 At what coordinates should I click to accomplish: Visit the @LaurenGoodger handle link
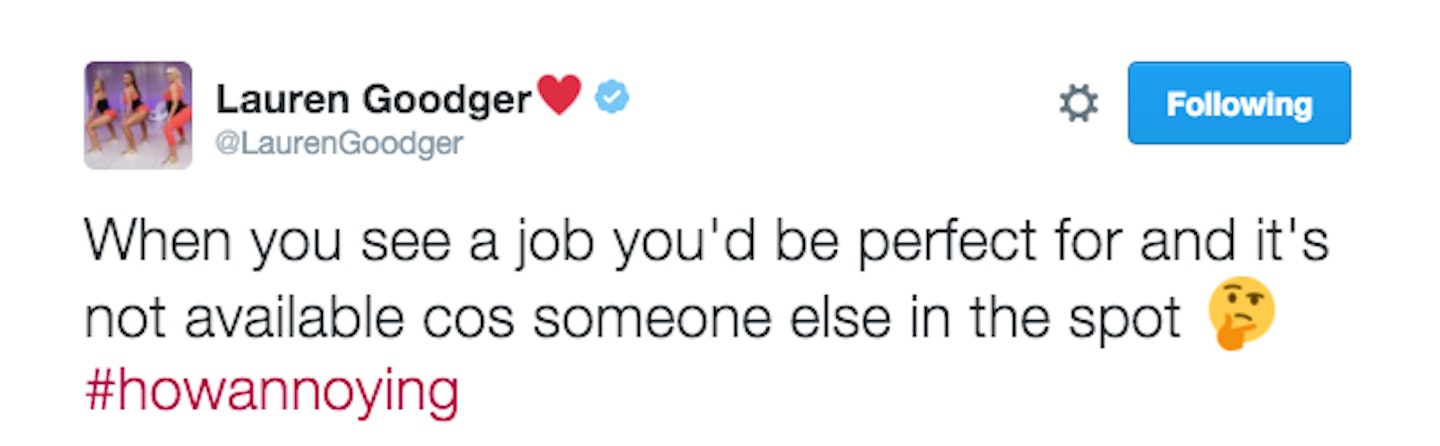click(x=339, y=144)
